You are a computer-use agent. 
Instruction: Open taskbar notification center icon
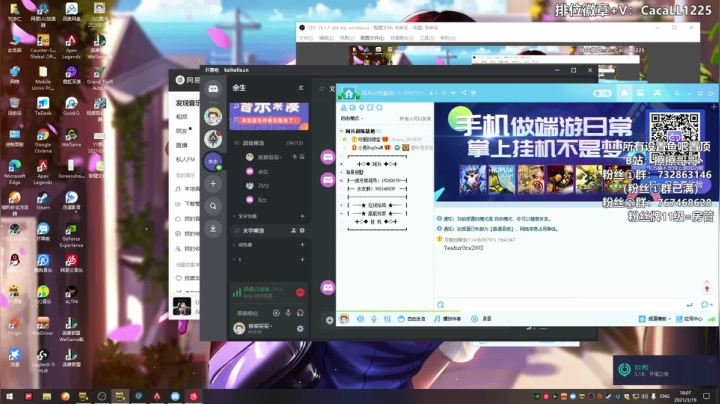tap(706, 396)
